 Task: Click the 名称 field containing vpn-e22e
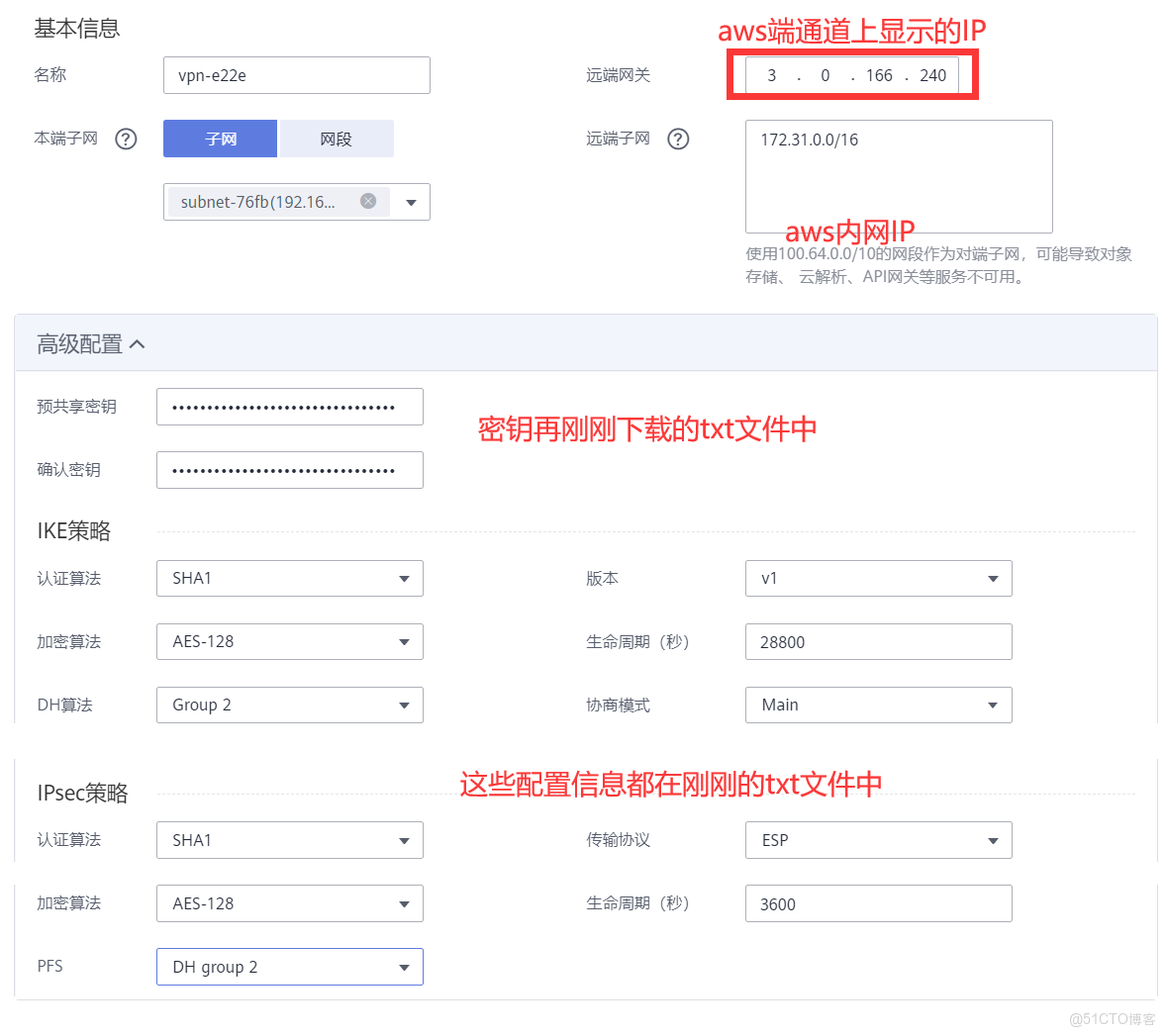pos(297,75)
